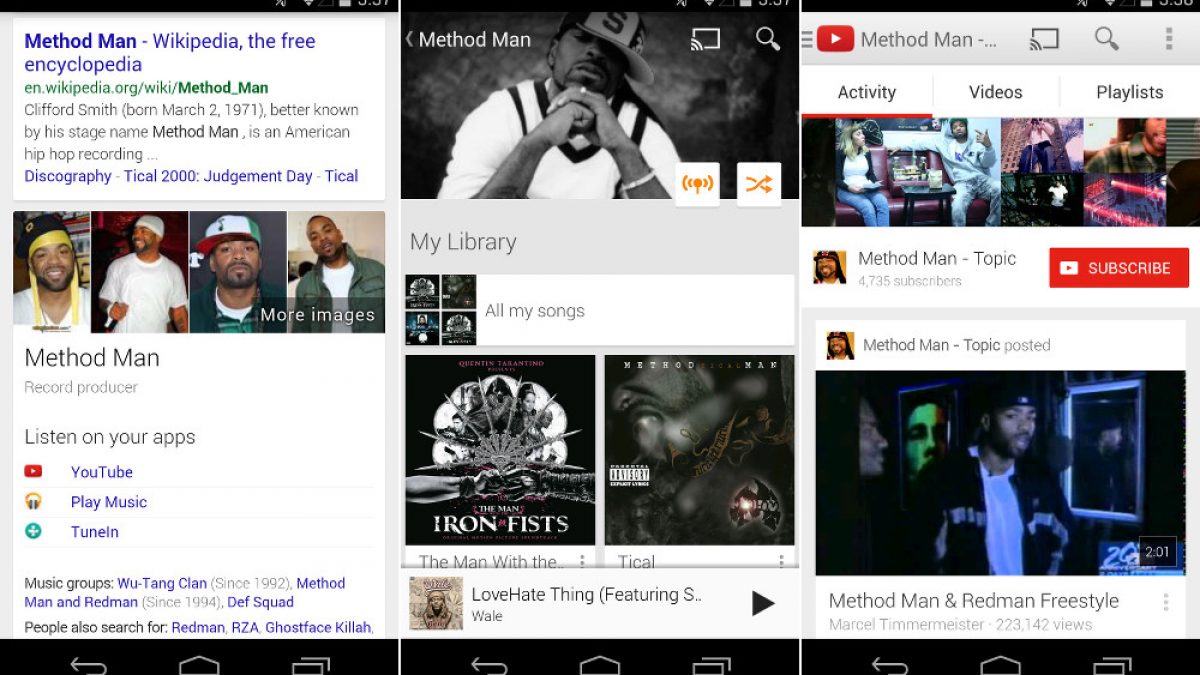
Task: Tap the cast icon in YouTube app
Action: [1044, 39]
